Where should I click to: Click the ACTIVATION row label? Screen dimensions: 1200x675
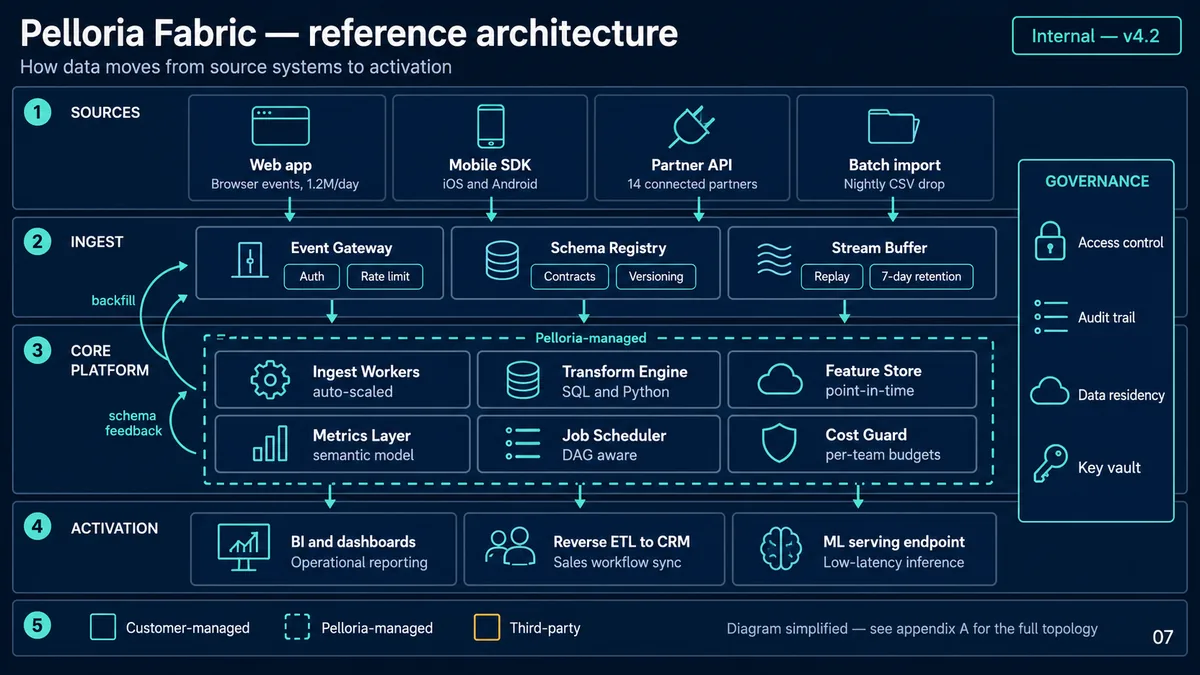[114, 528]
